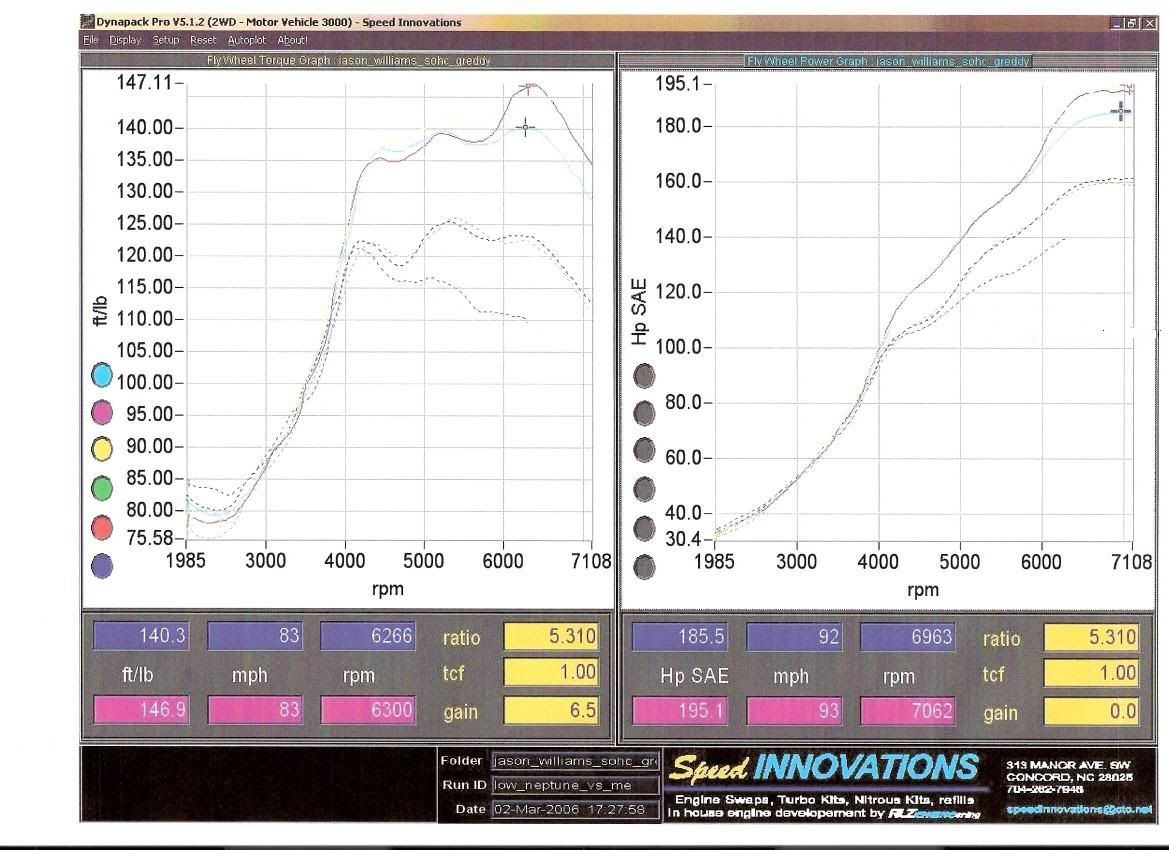Image resolution: width=1169 pixels, height=850 pixels.
Task: Select the green run color circle
Action: (103, 489)
